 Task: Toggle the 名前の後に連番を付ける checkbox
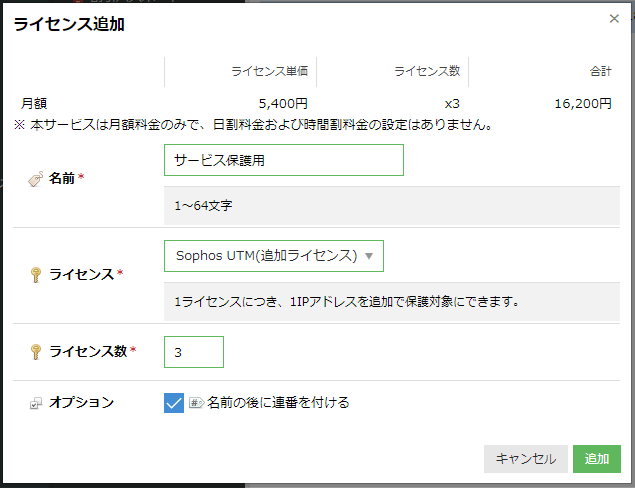point(174,403)
